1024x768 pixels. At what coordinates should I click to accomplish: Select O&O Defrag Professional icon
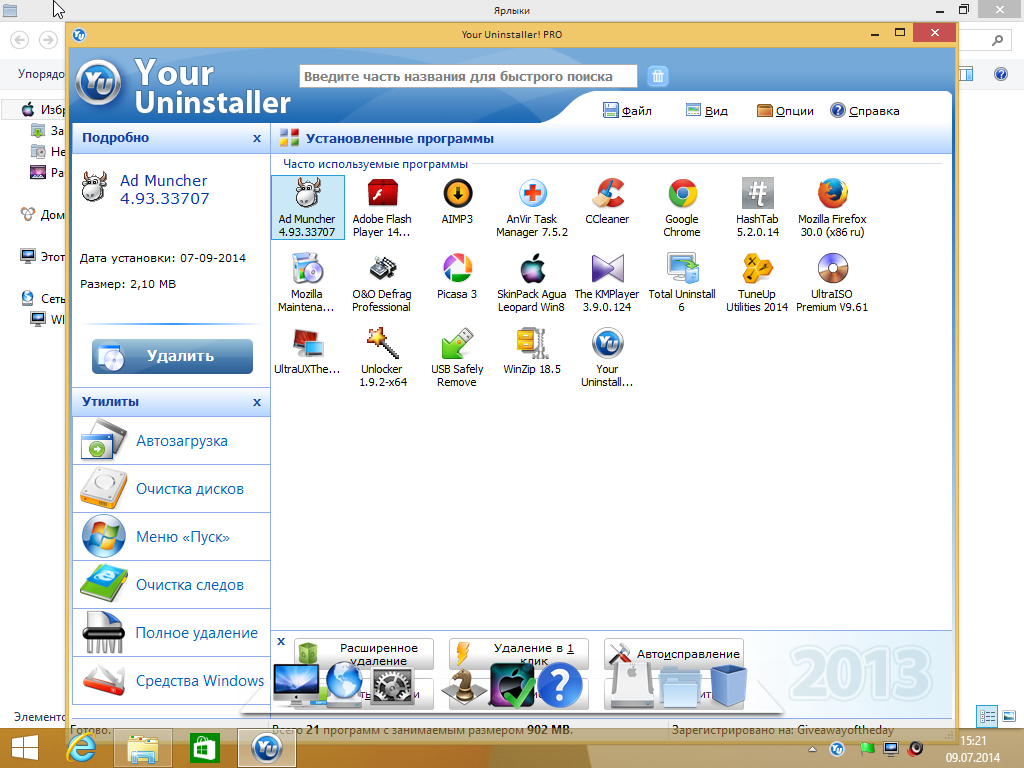382,283
